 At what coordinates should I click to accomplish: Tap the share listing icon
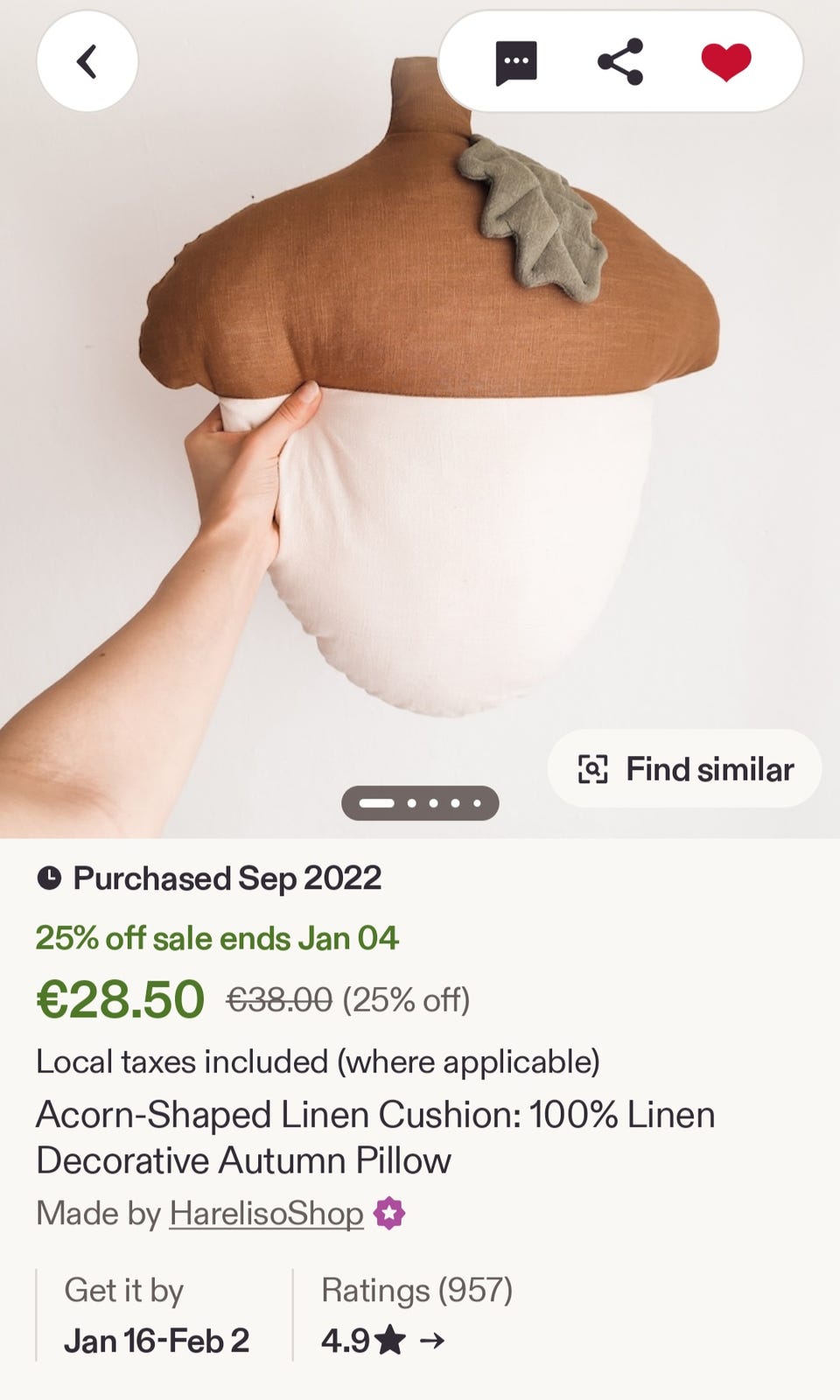620,62
